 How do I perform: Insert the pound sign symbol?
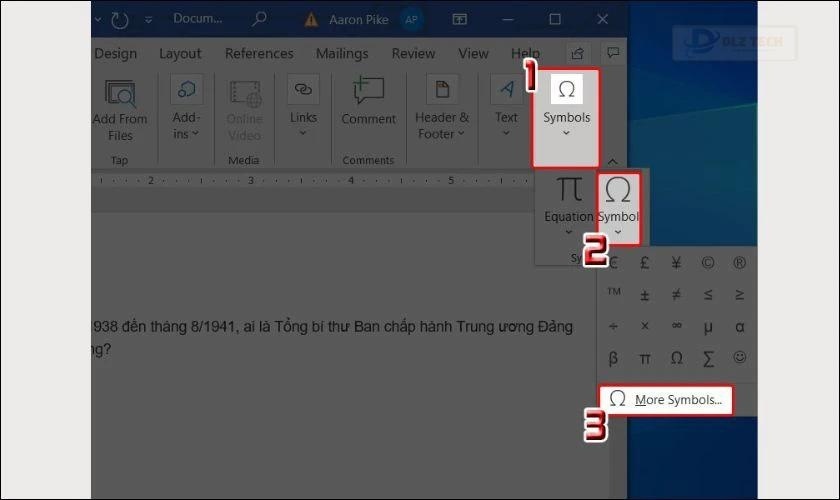644,263
